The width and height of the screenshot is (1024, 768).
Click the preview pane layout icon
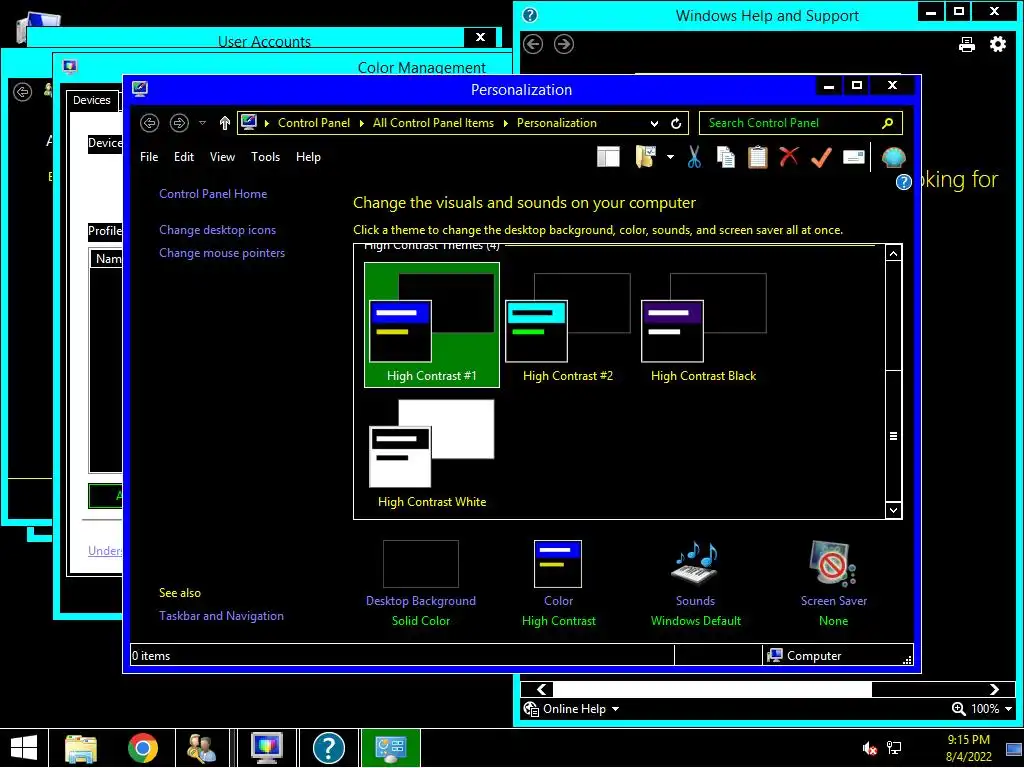(608, 157)
